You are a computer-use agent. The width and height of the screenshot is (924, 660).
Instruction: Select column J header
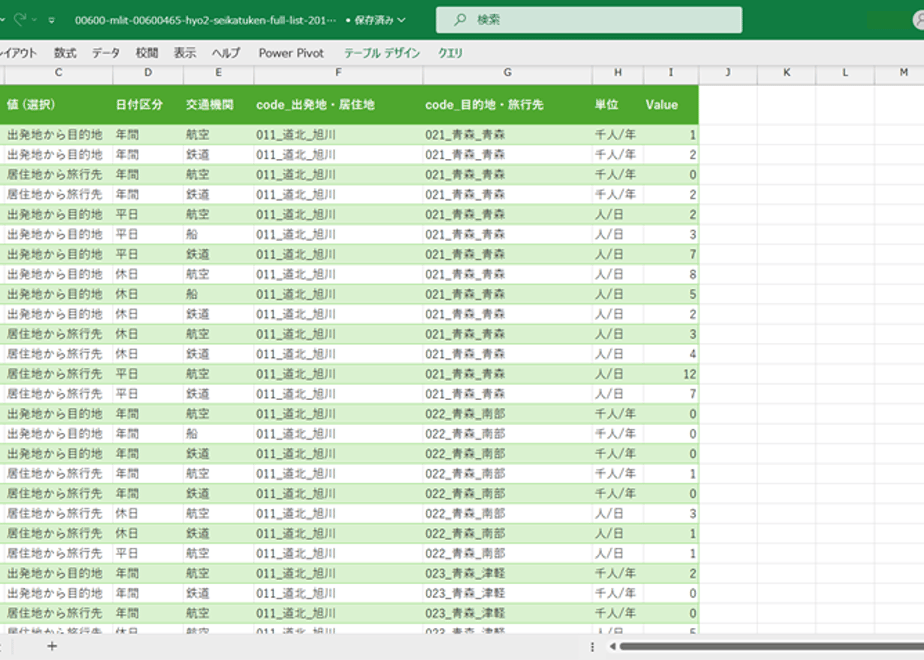coord(728,72)
